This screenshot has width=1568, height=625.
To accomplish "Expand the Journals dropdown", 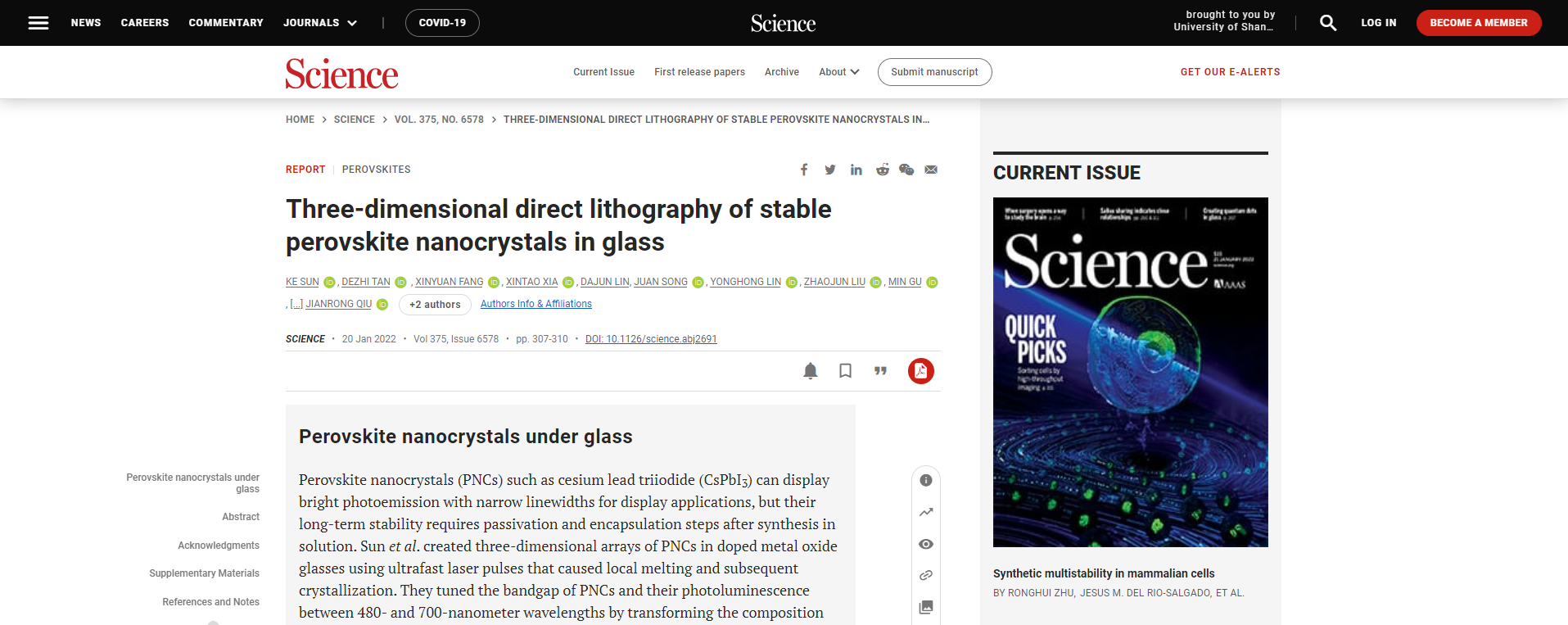I will [x=320, y=23].
